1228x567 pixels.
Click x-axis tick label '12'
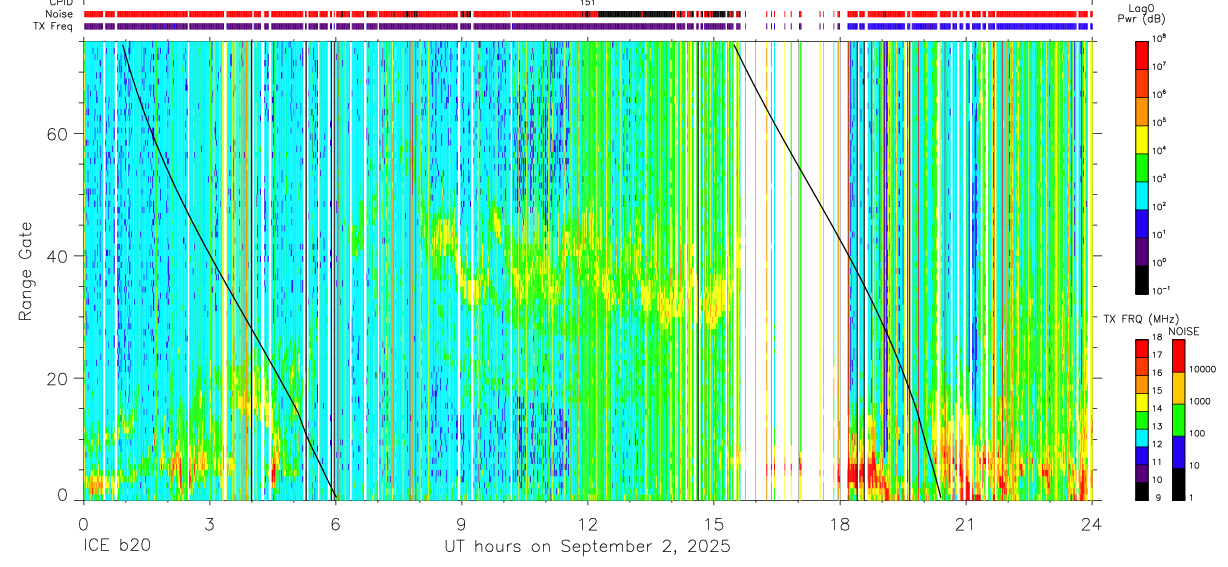(588, 523)
